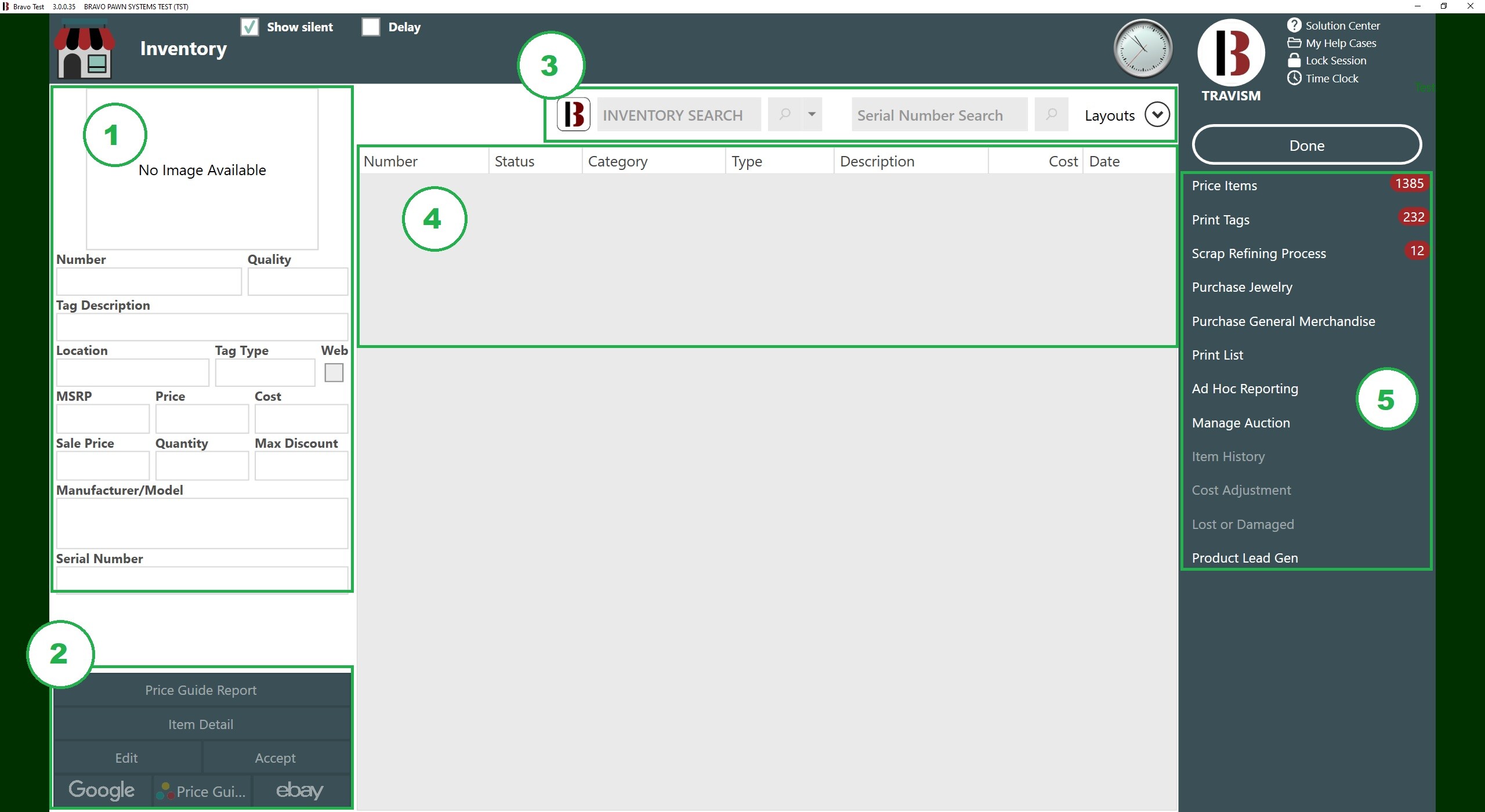Sort by the Description column header

click(x=911, y=161)
